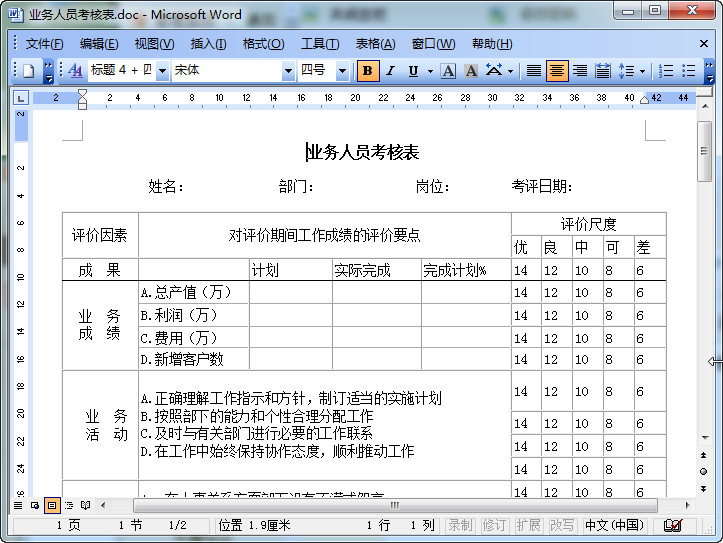723x543 pixels.
Task: Switch to Web Layout view icon
Action: 35,505
